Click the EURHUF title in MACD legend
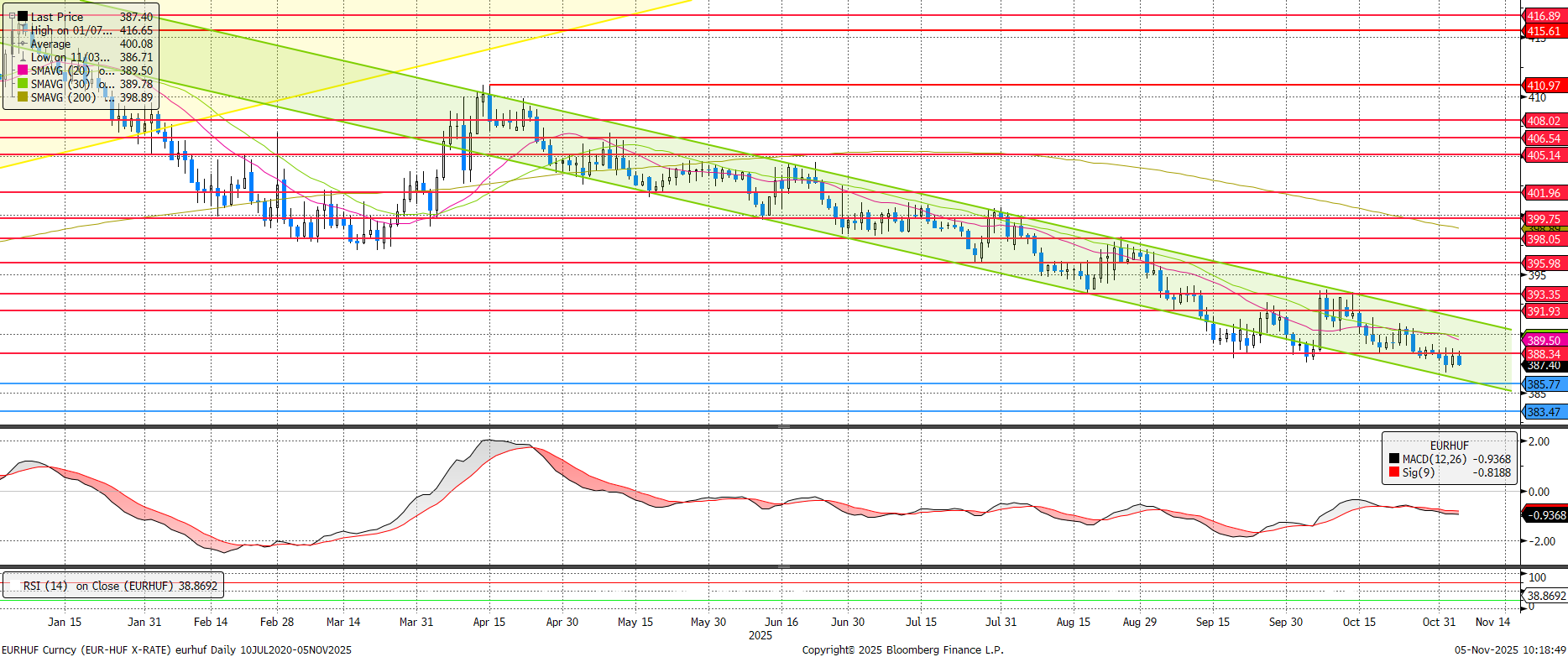The image size is (1568, 657). 1449,446
